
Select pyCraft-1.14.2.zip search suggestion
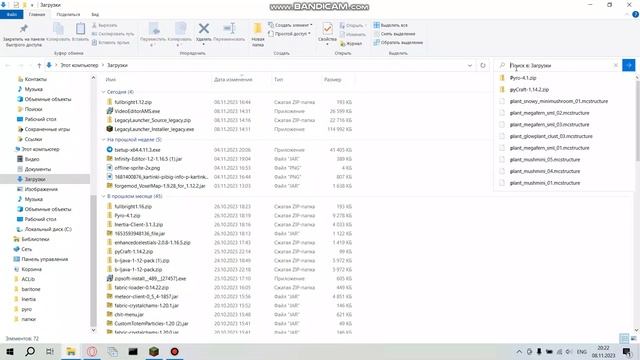(x=529, y=89)
